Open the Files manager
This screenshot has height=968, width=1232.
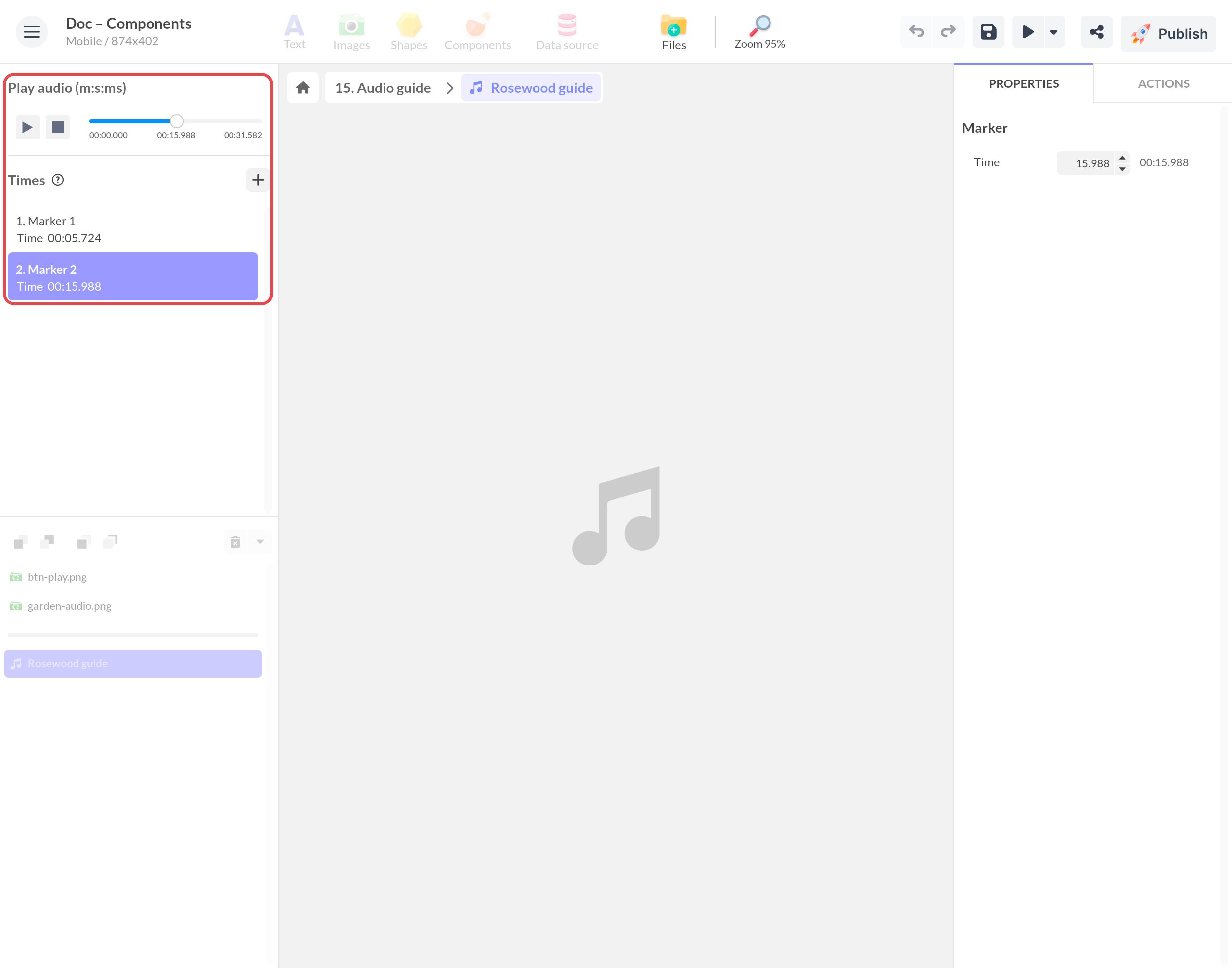pyautogui.click(x=674, y=32)
